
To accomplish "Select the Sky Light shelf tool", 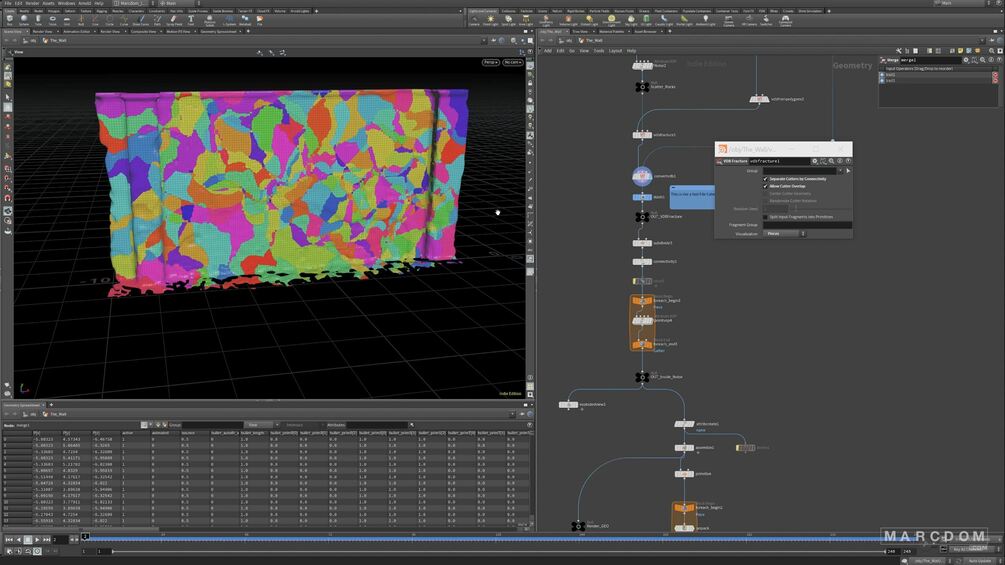I will [630, 19].
